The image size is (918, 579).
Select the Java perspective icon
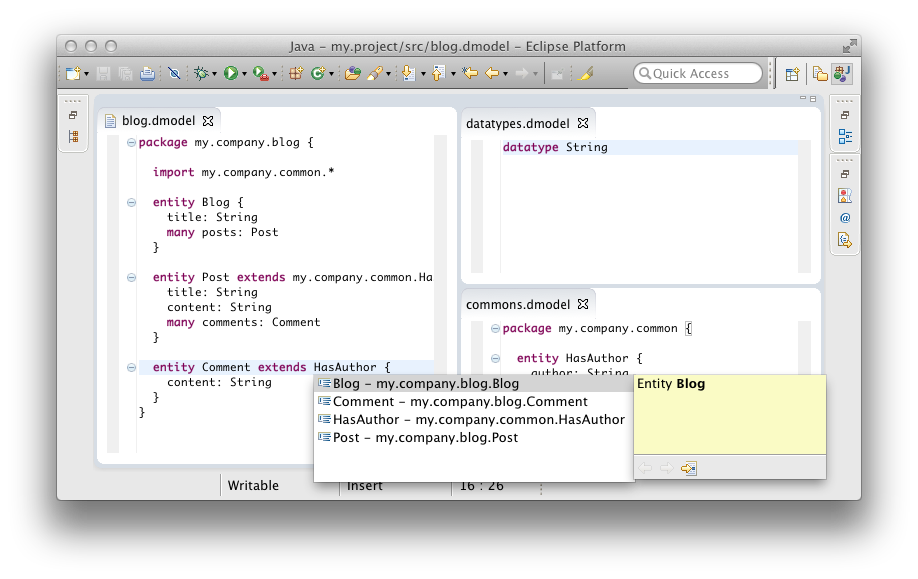[842, 74]
